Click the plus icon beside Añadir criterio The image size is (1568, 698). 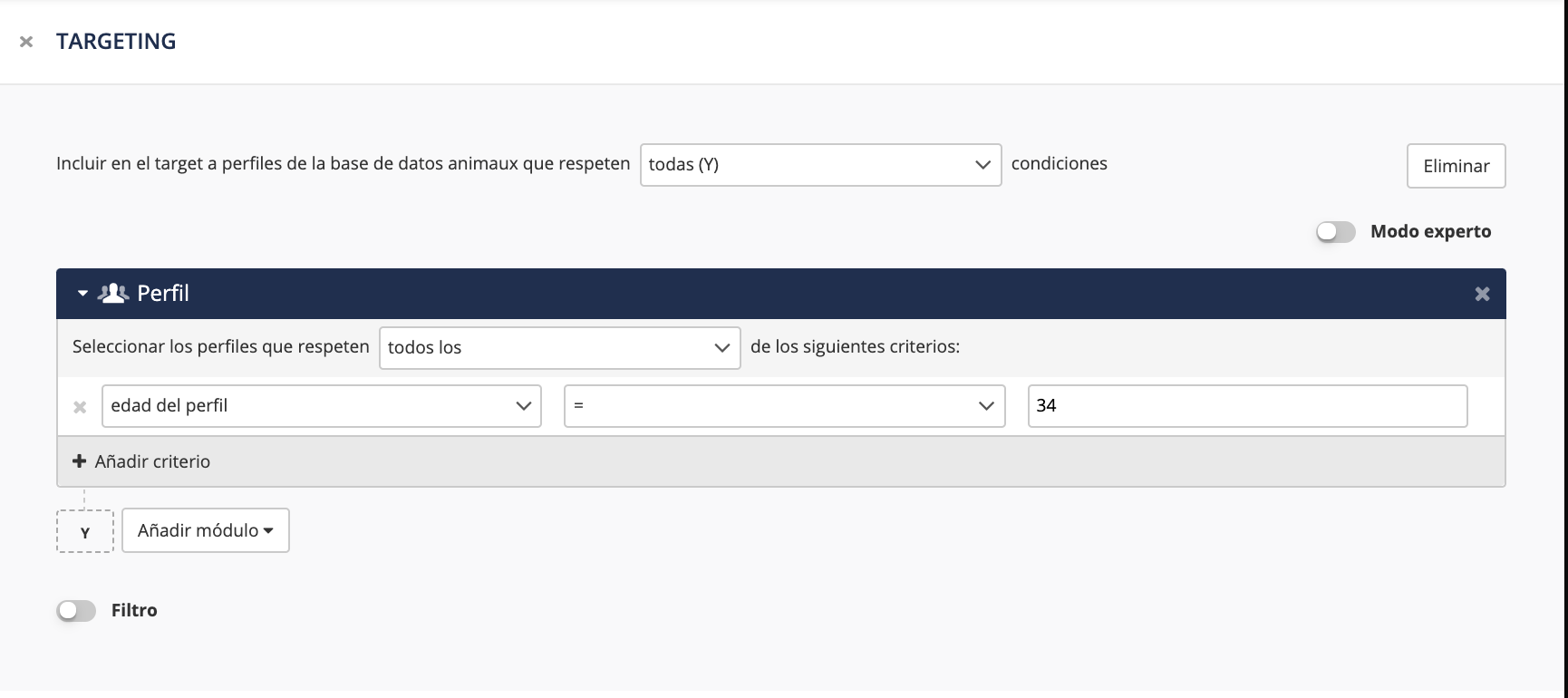click(79, 461)
